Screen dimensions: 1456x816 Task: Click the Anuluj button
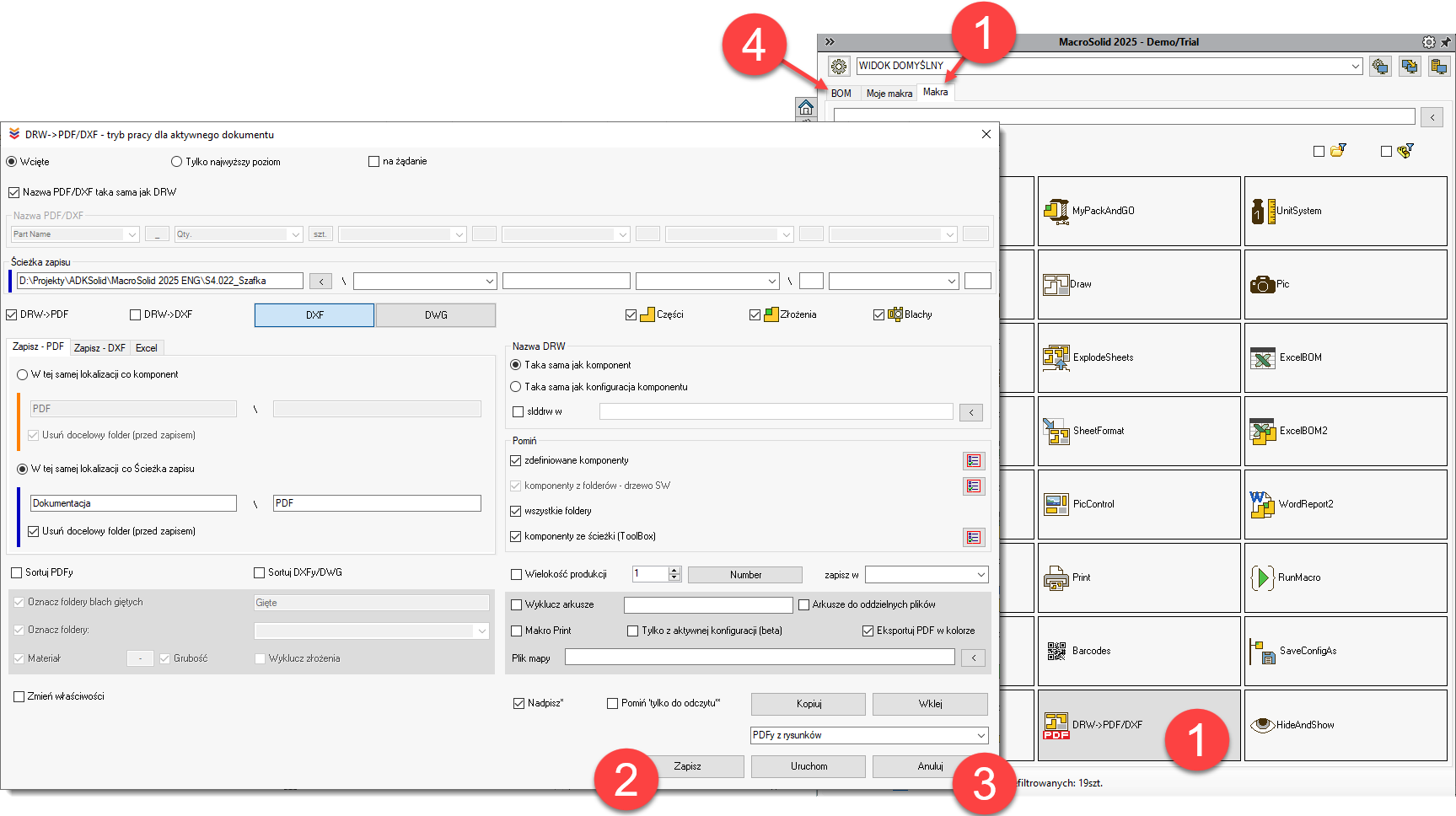(x=930, y=766)
